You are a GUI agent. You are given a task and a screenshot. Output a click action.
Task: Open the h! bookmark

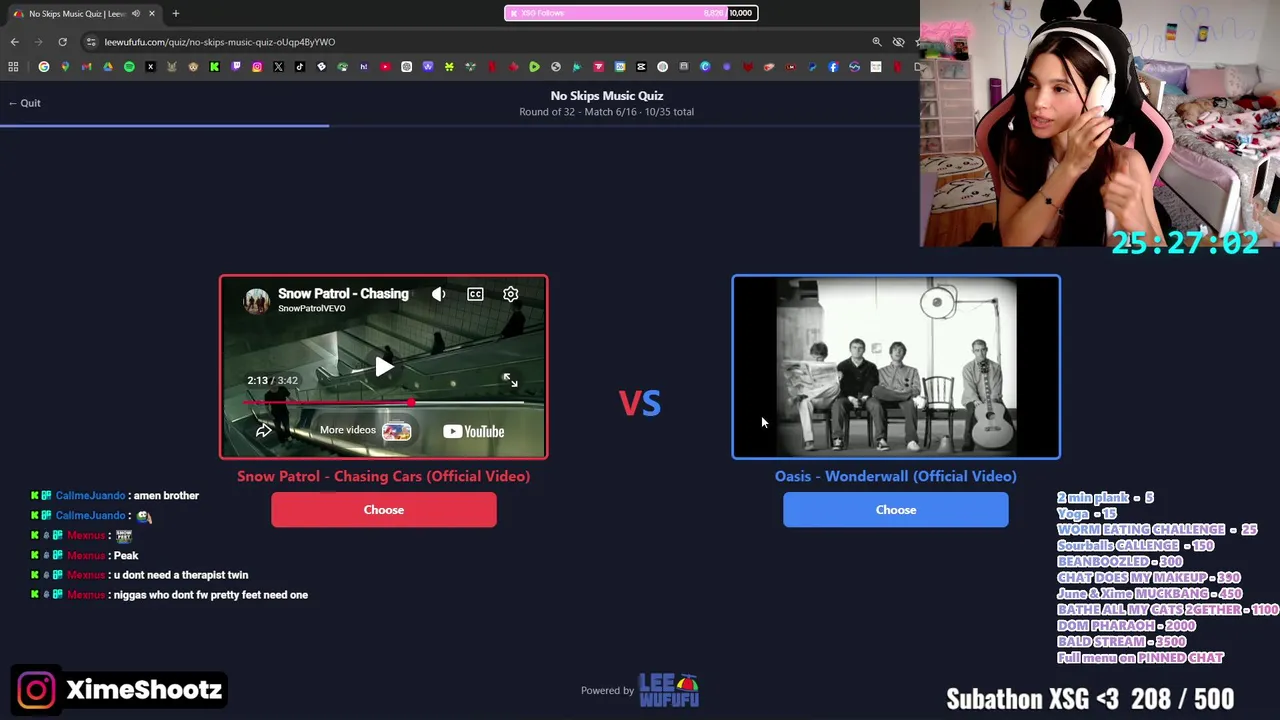point(364,67)
